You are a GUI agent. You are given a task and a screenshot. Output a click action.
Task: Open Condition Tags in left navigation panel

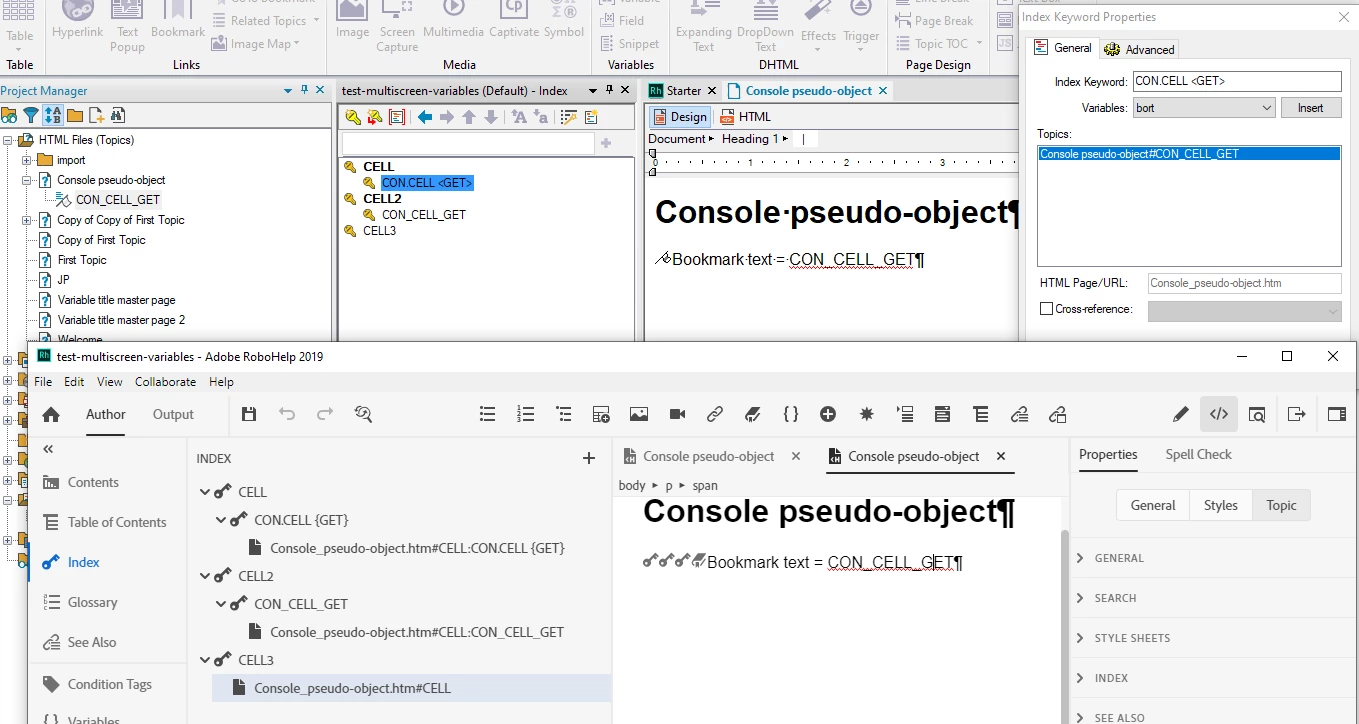point(110,684)
